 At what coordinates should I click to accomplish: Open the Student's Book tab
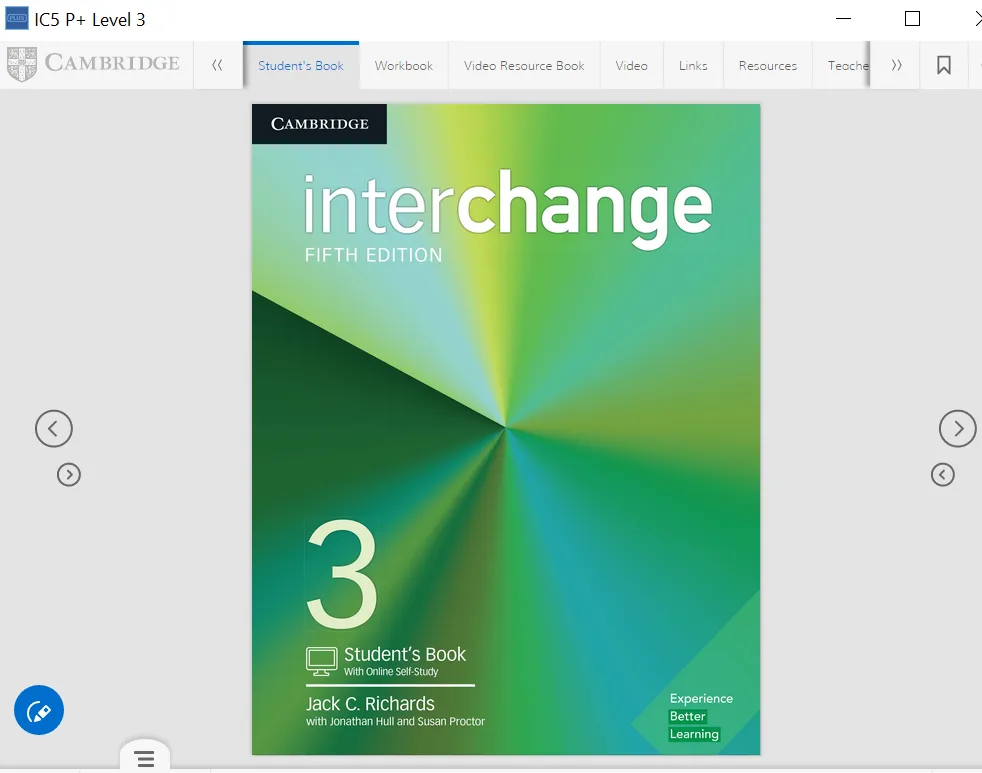tap(301, 65)
